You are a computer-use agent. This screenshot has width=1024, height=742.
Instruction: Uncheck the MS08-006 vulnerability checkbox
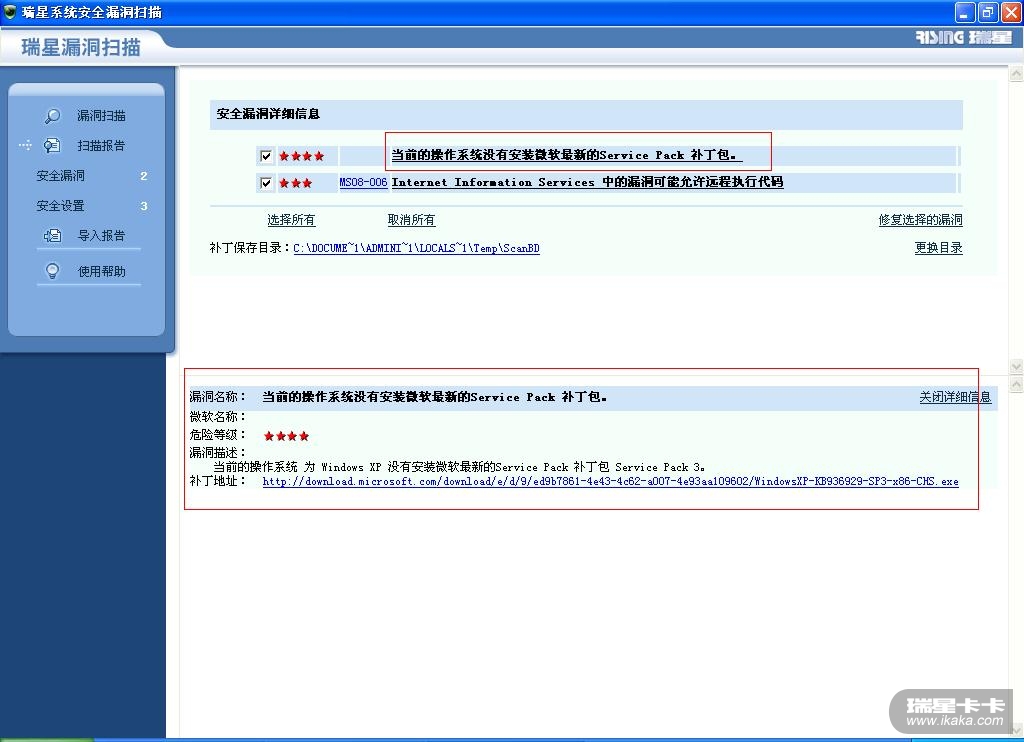pos(266,182)
